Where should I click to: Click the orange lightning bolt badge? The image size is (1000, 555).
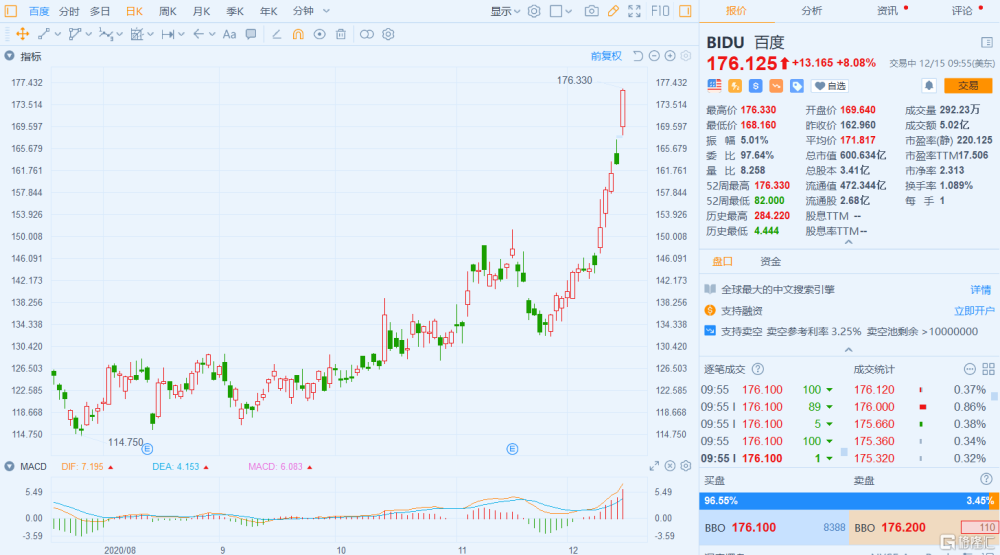pos(735,85)
